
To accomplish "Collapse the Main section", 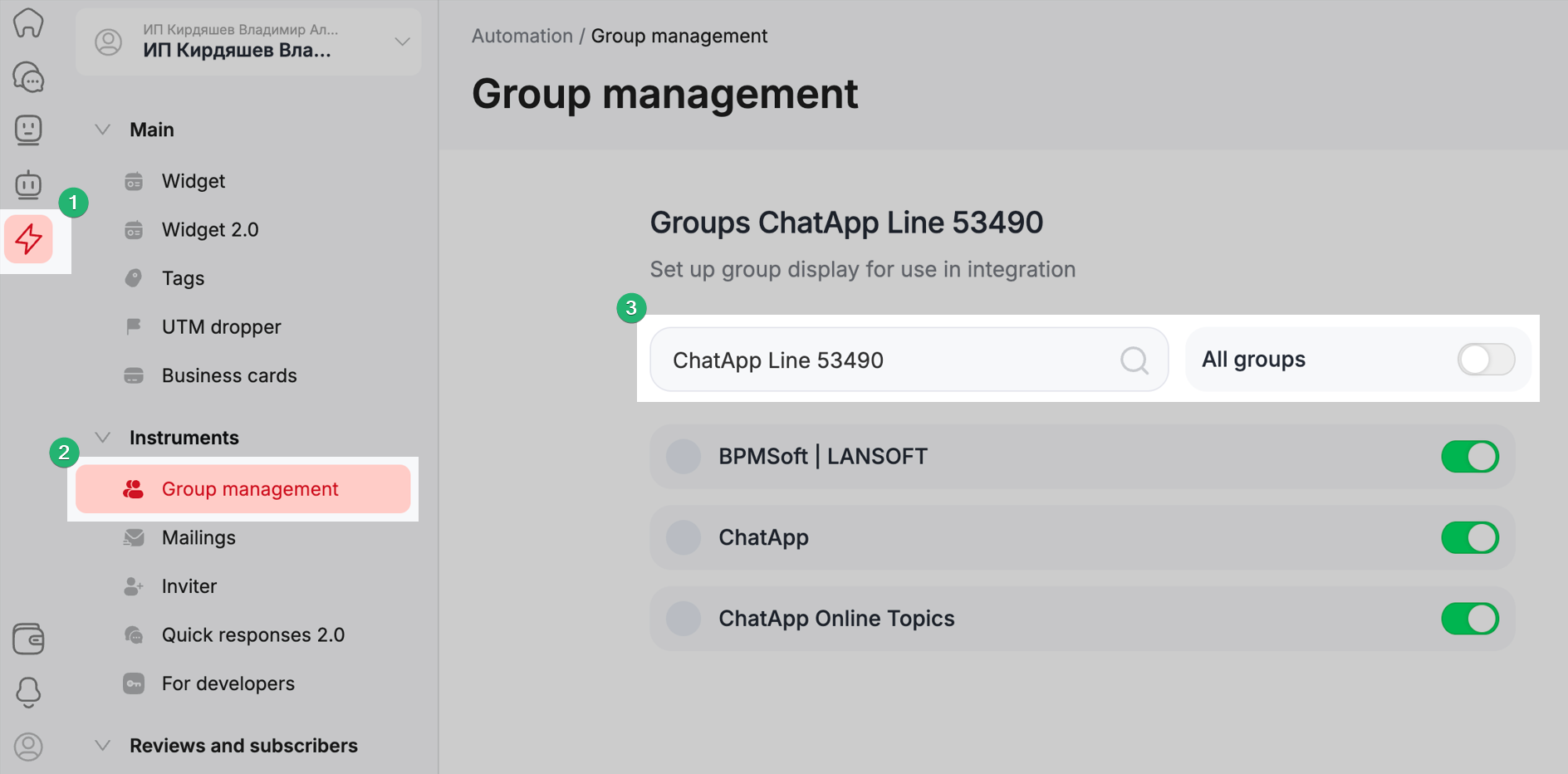I will (x=103, y=130).
